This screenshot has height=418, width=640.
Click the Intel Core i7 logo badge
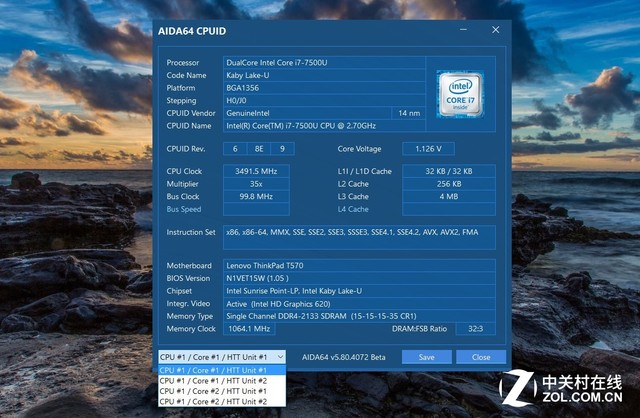[460, 95]
